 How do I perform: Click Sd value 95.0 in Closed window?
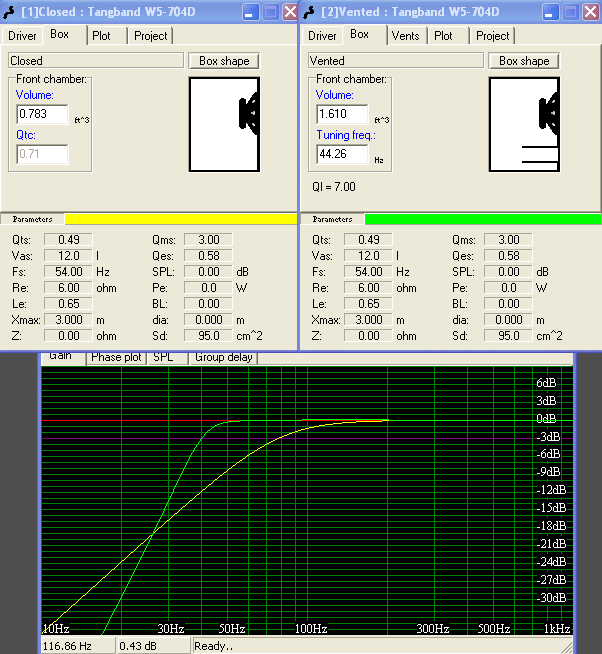(x=208, y=336)
